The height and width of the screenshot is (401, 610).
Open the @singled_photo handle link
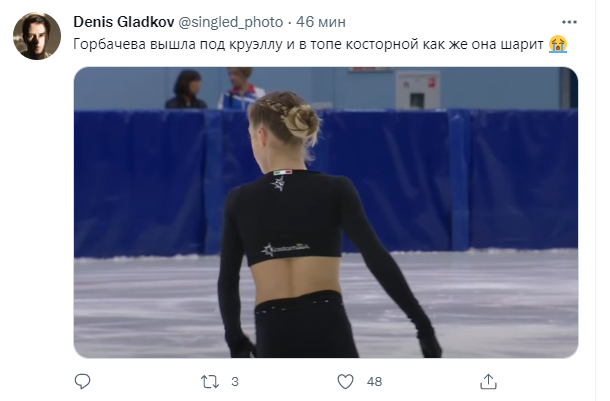pos(230,22)
